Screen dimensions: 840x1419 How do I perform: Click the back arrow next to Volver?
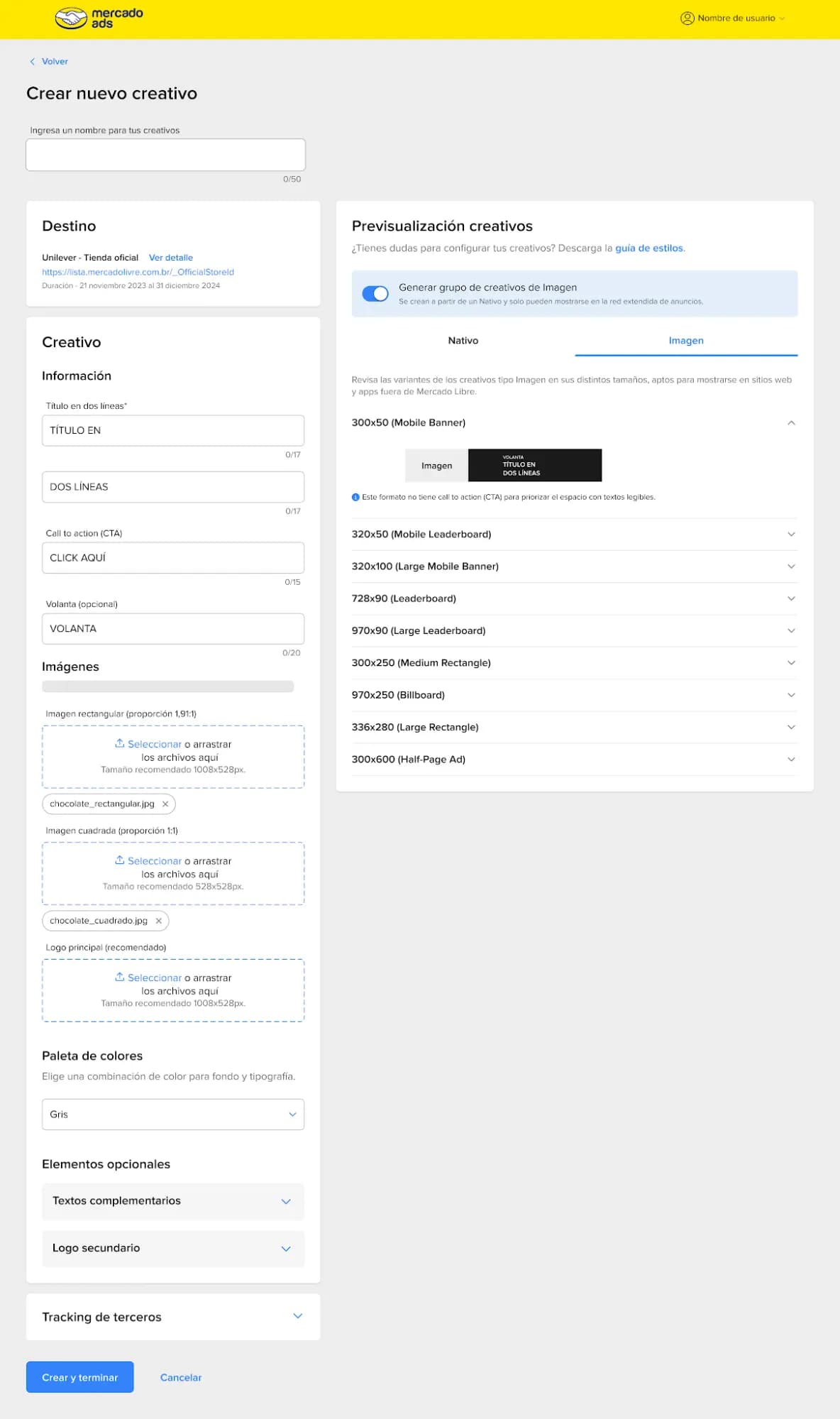click(x=32, y=62)
